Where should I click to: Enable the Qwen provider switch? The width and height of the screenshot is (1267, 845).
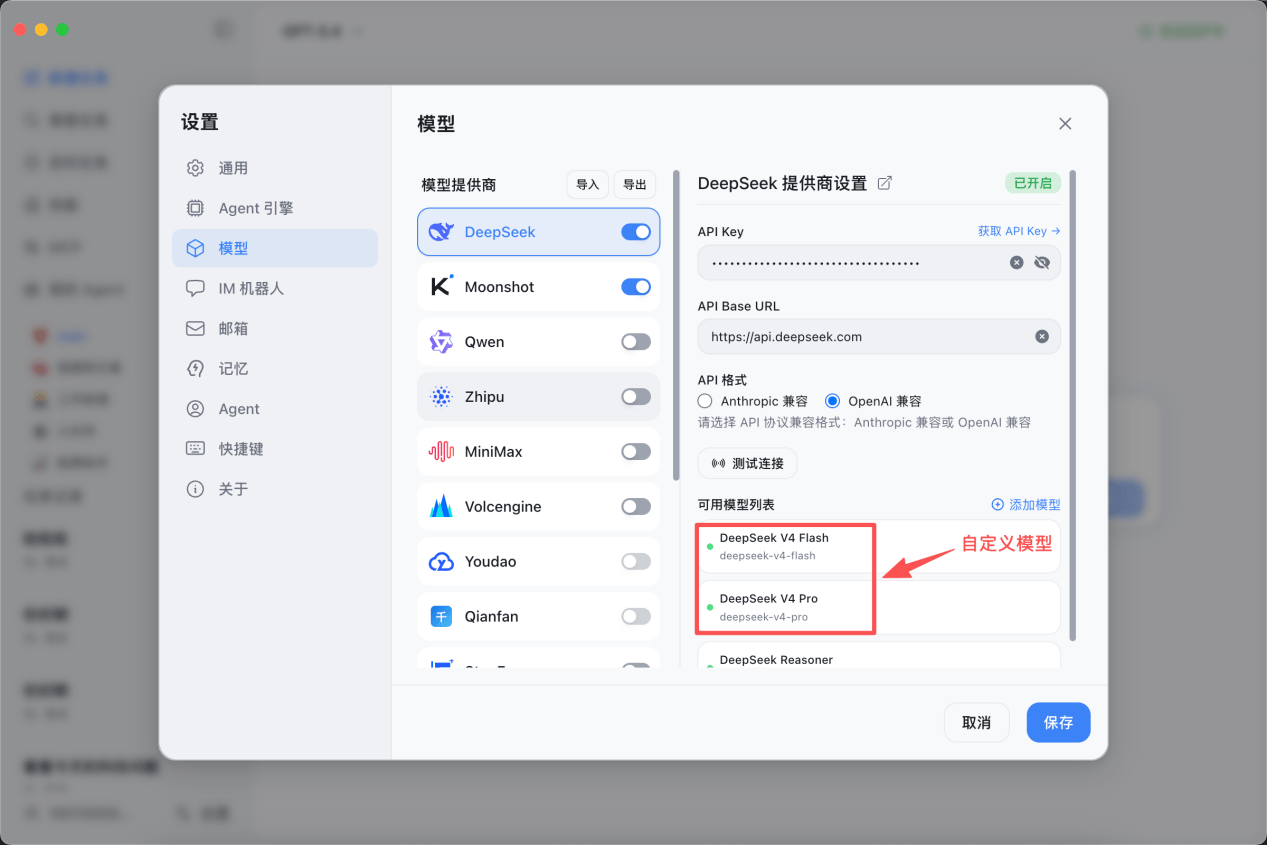click(636, 342)
